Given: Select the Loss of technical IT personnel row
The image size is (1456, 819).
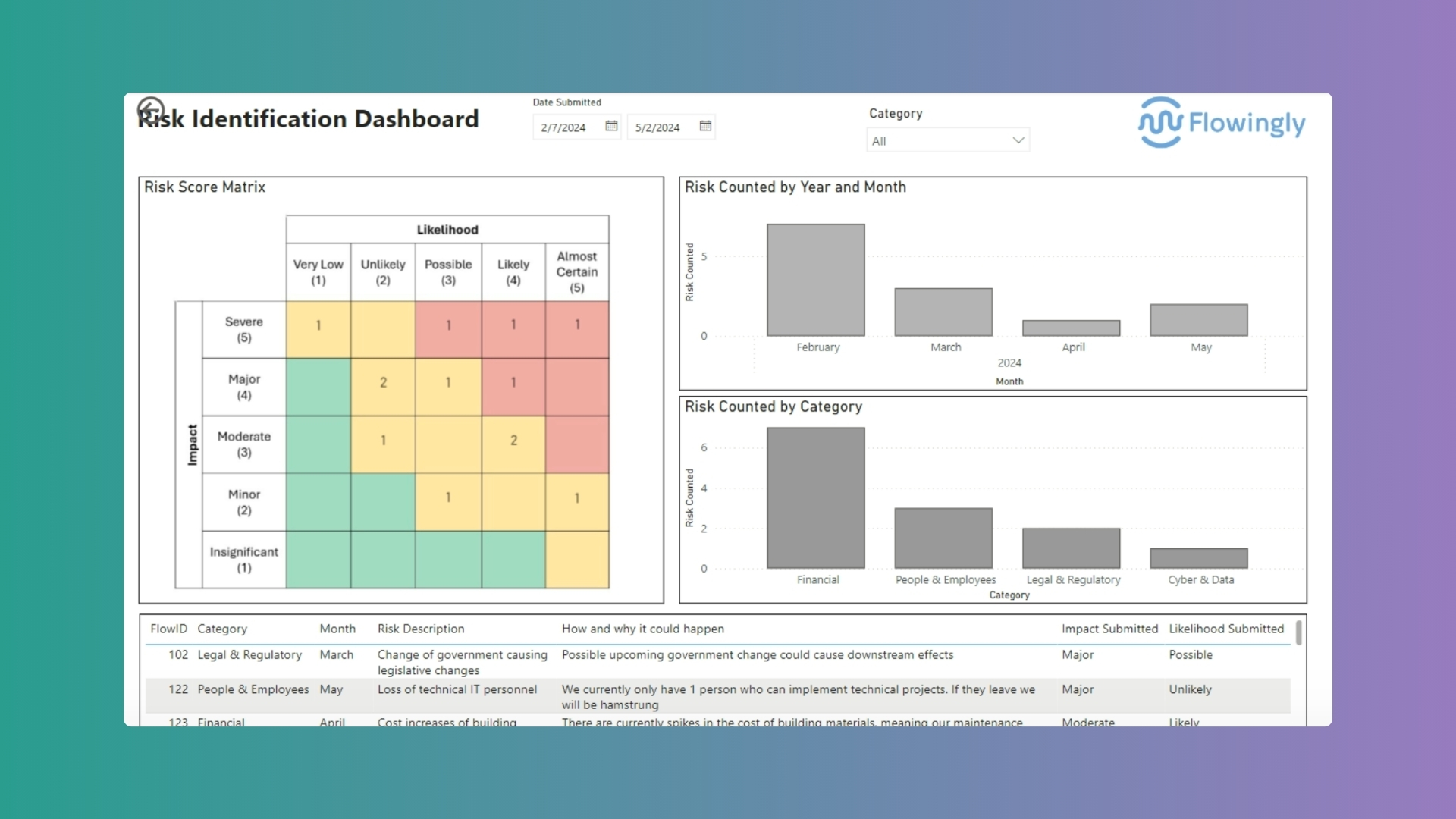Looking at the screenshot, I should [x=531, y=696].
